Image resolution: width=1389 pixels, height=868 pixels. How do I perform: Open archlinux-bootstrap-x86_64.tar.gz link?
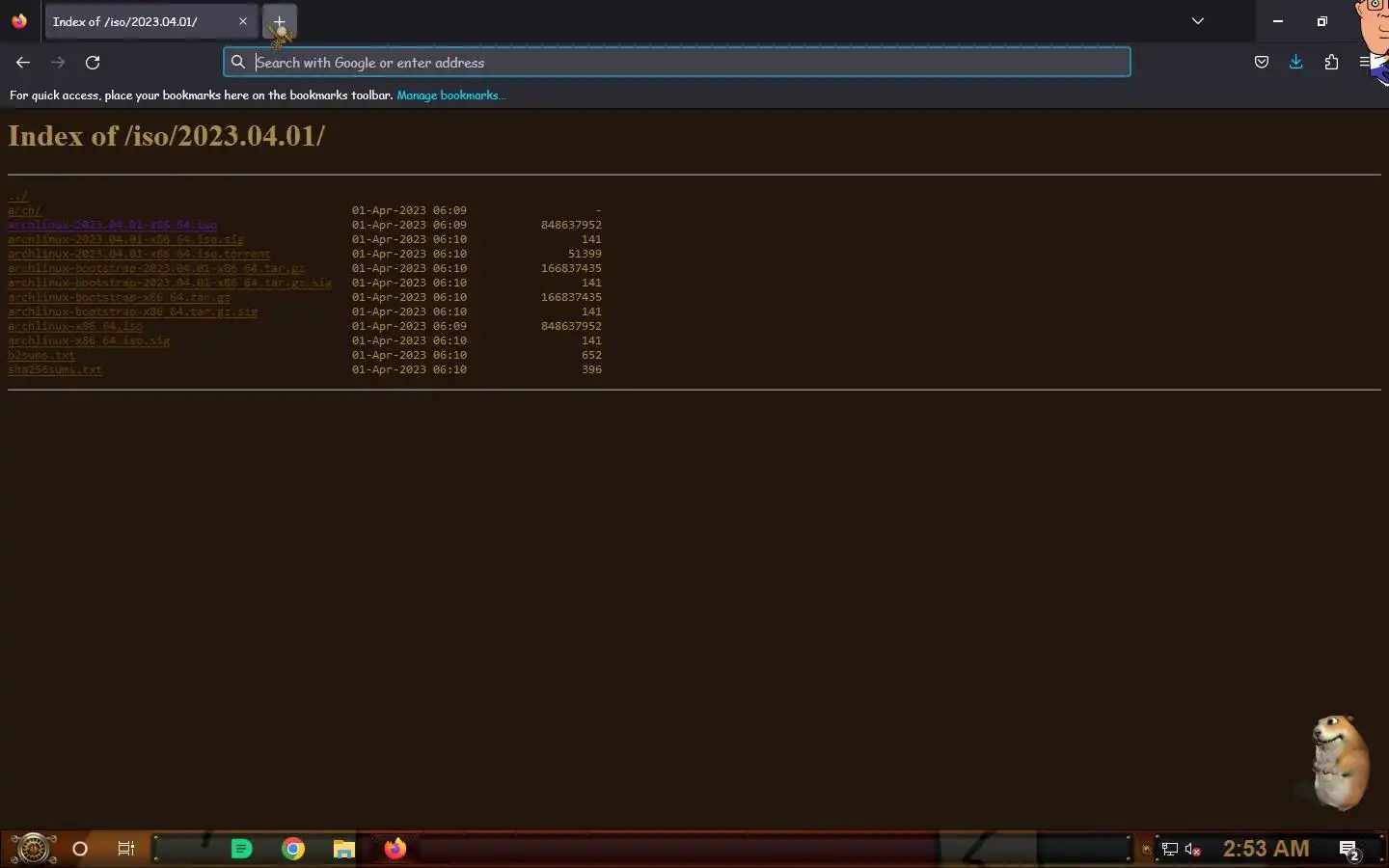[x=119, y=297]
